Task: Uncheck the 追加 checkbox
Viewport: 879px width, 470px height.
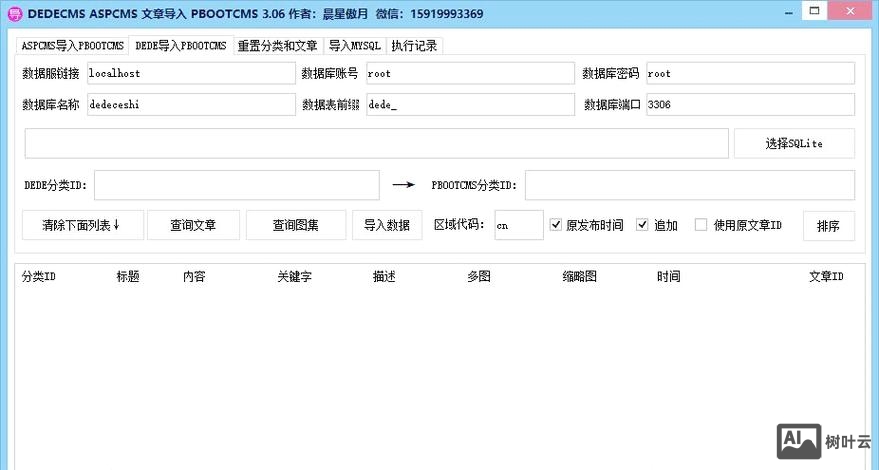Action: coord(642,225)
